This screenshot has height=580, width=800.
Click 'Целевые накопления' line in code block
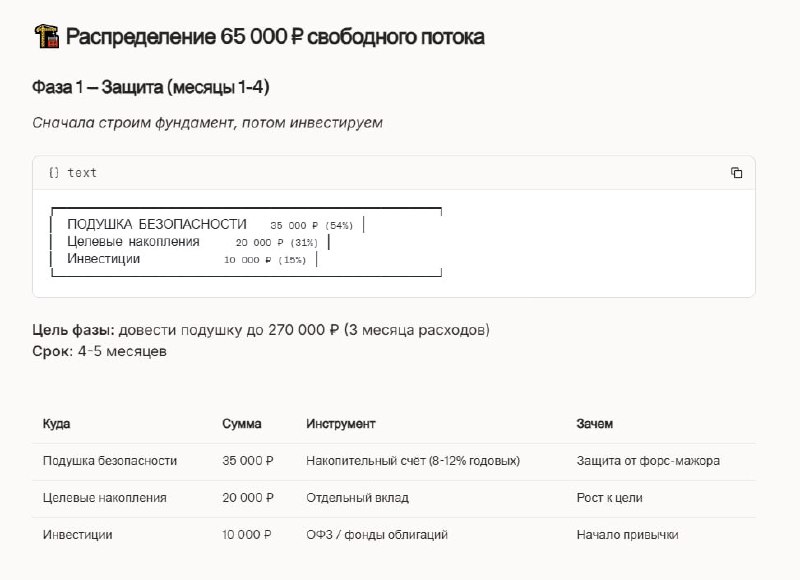pyautogui.click(x=133, y=241)
